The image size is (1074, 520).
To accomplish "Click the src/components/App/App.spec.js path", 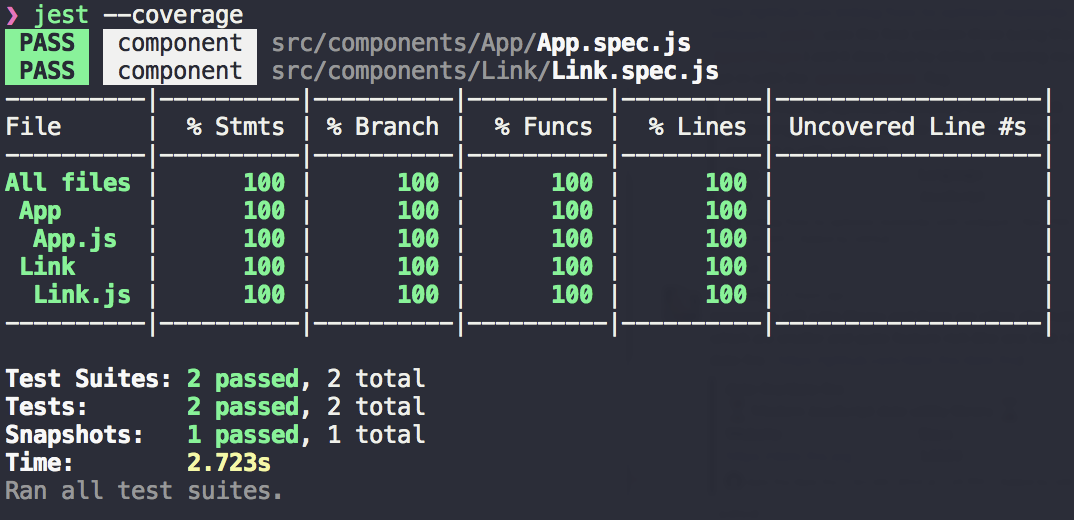I will click(x=481, y=43).
